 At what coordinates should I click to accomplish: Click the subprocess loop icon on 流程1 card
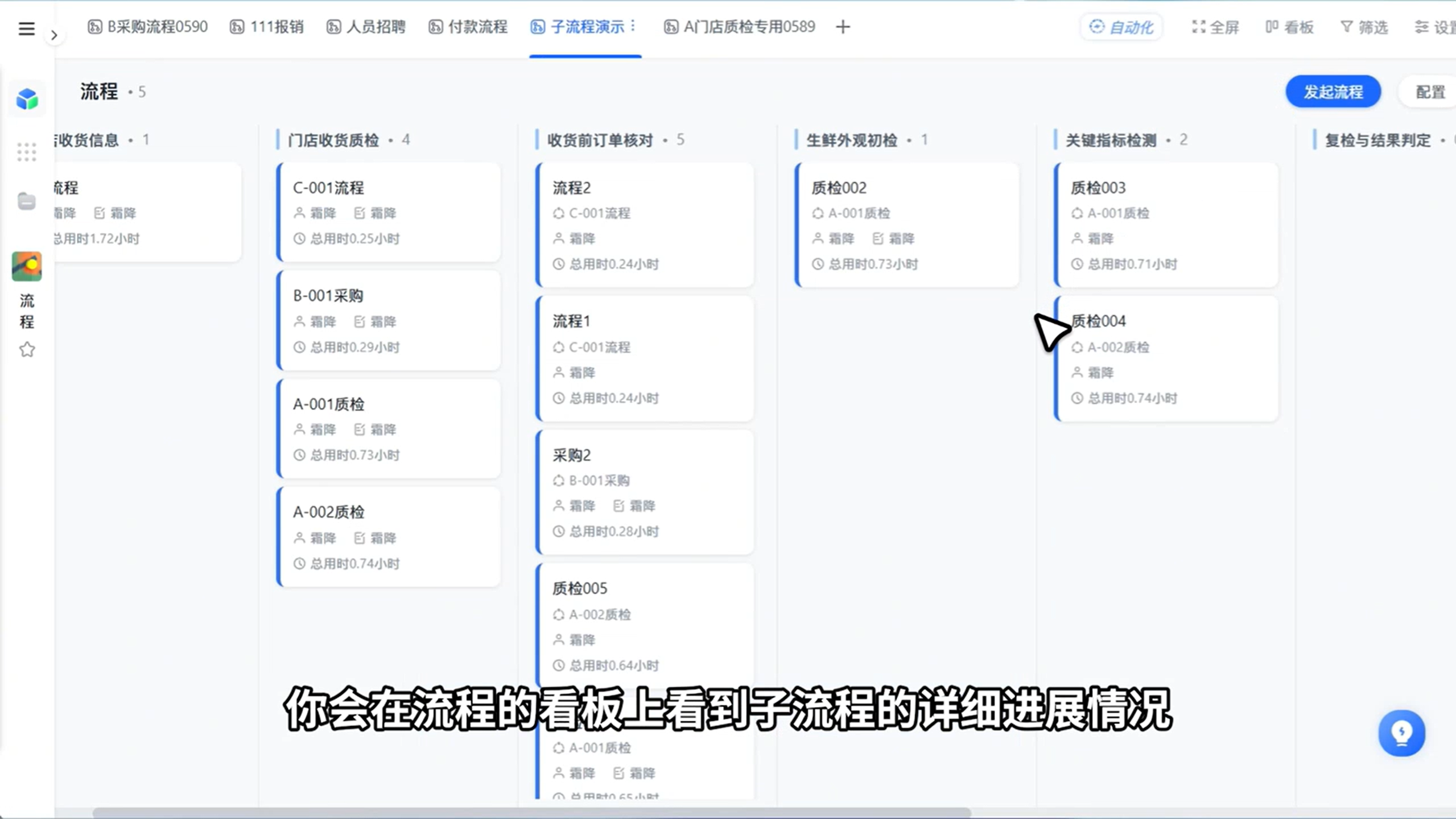(559, 347)
